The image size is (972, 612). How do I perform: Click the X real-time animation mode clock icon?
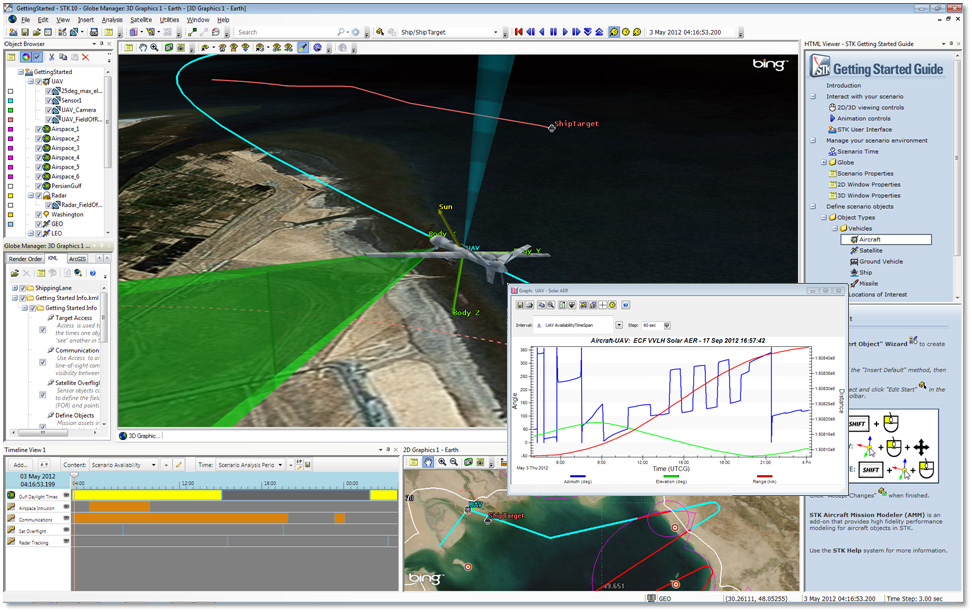637,32
